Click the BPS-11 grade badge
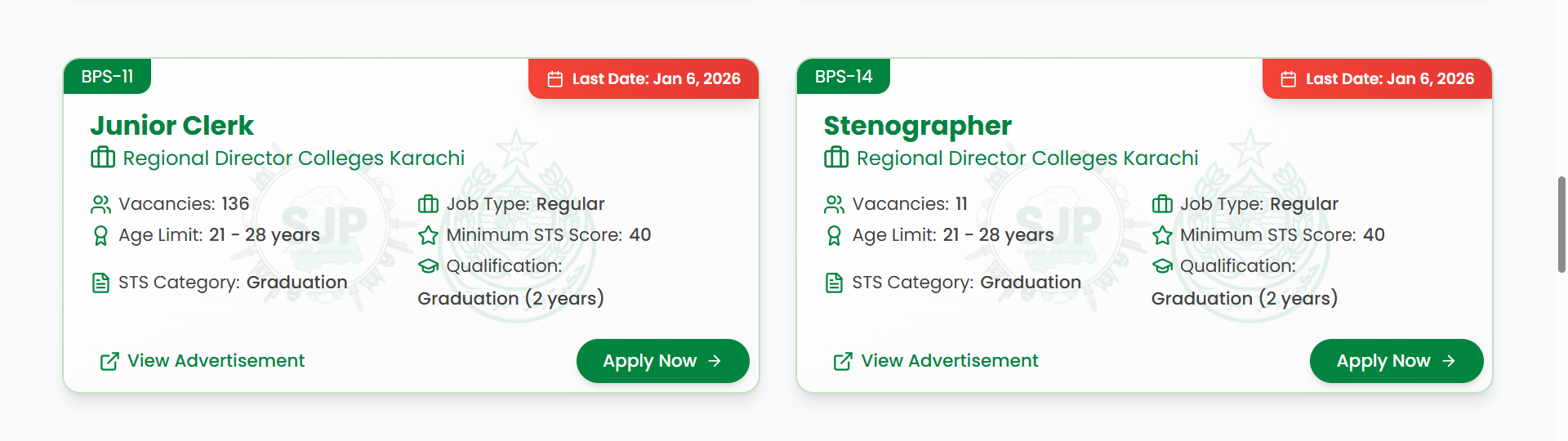The width and height of the screenshot is (1568, 441). 107,77
